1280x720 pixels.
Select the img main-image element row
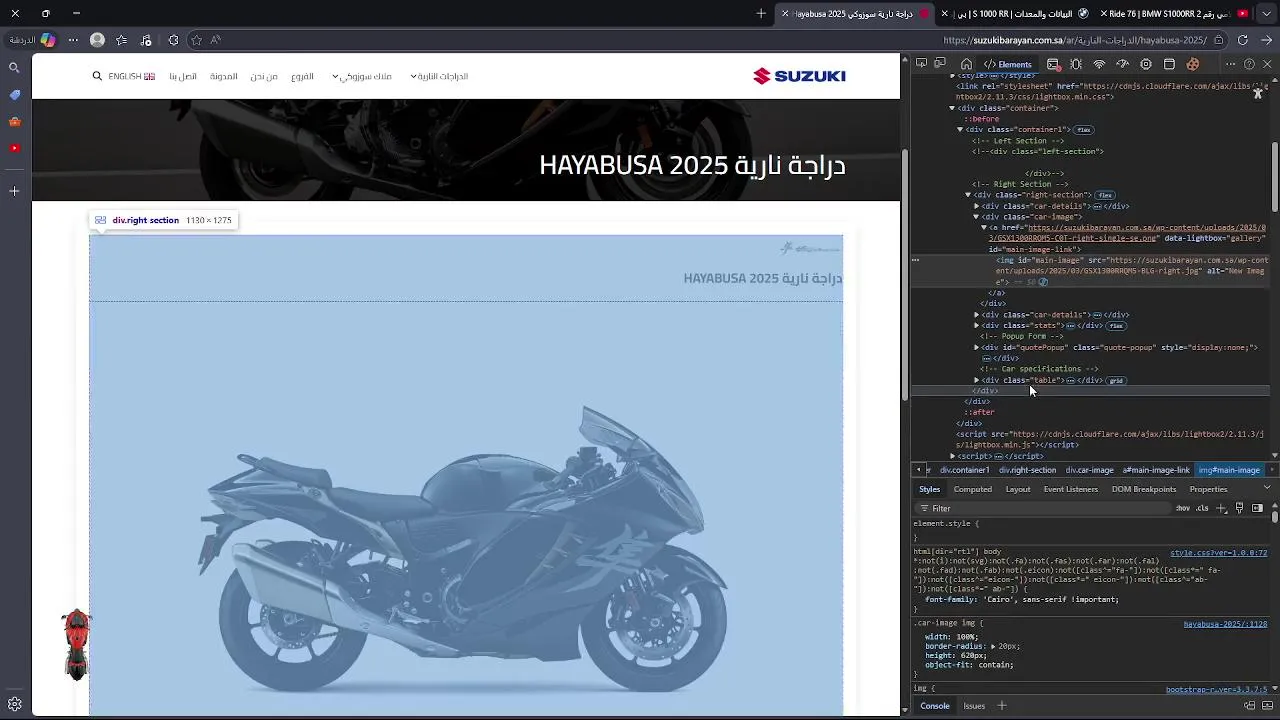(x=1090, y=271)
